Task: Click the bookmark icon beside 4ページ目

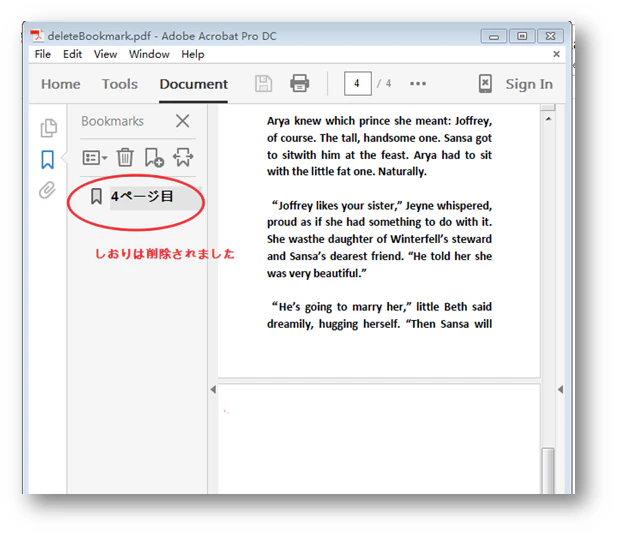Action: 96,196
